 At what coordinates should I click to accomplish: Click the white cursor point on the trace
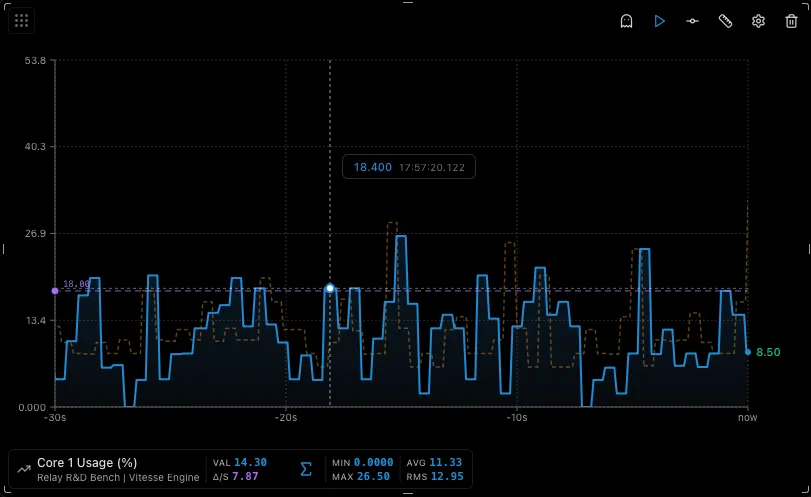click(330, 288)
